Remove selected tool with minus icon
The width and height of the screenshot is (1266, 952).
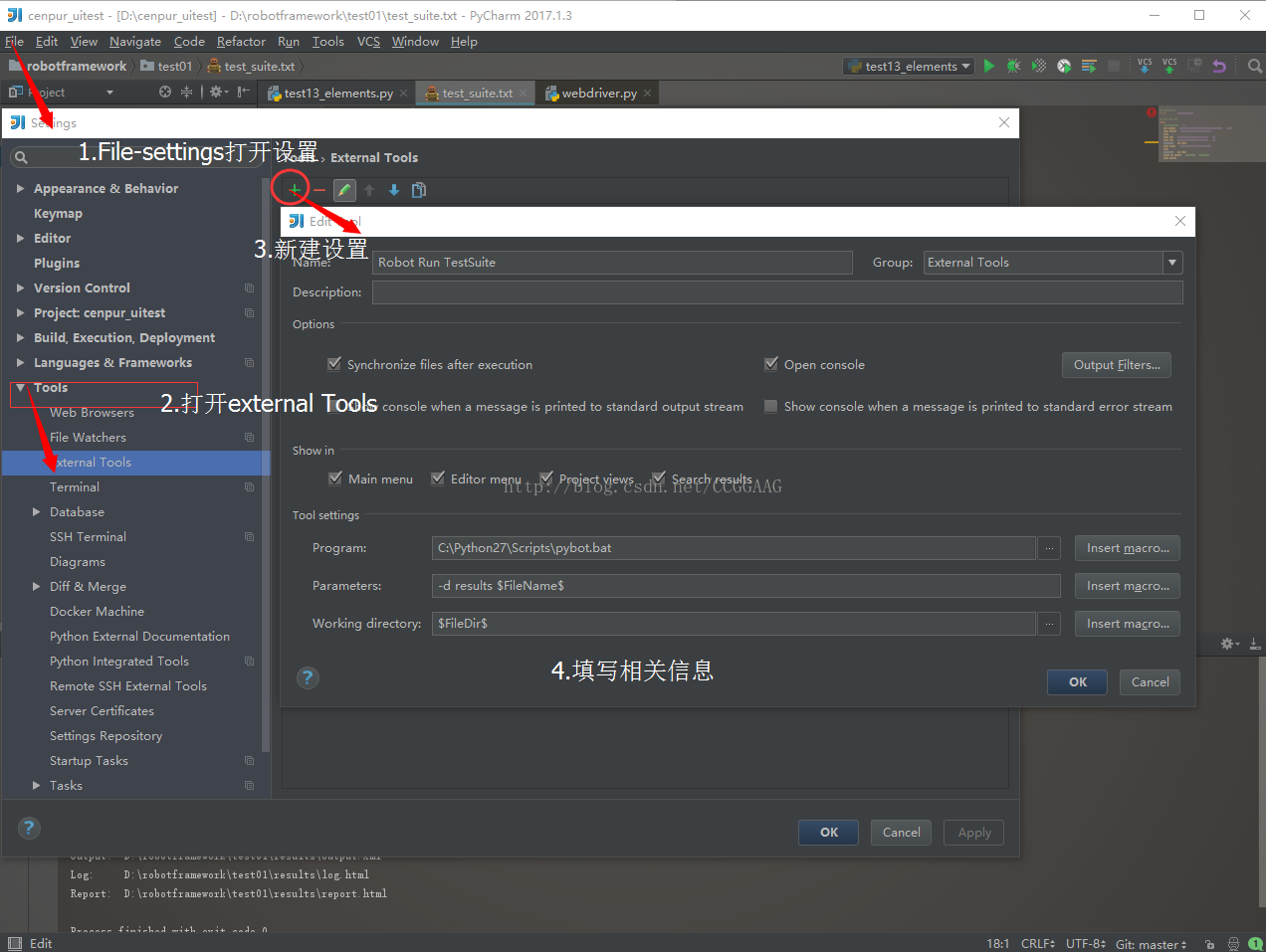[x=319, y=190]
